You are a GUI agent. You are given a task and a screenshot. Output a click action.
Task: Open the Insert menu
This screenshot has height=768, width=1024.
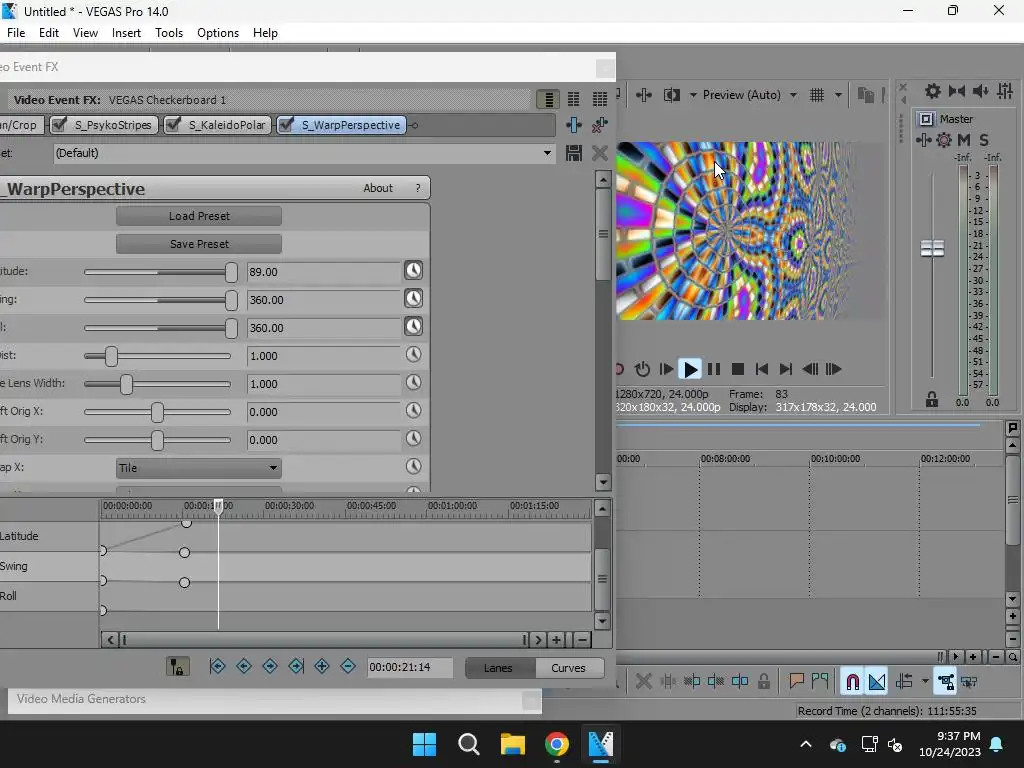[x=126, y=33]
